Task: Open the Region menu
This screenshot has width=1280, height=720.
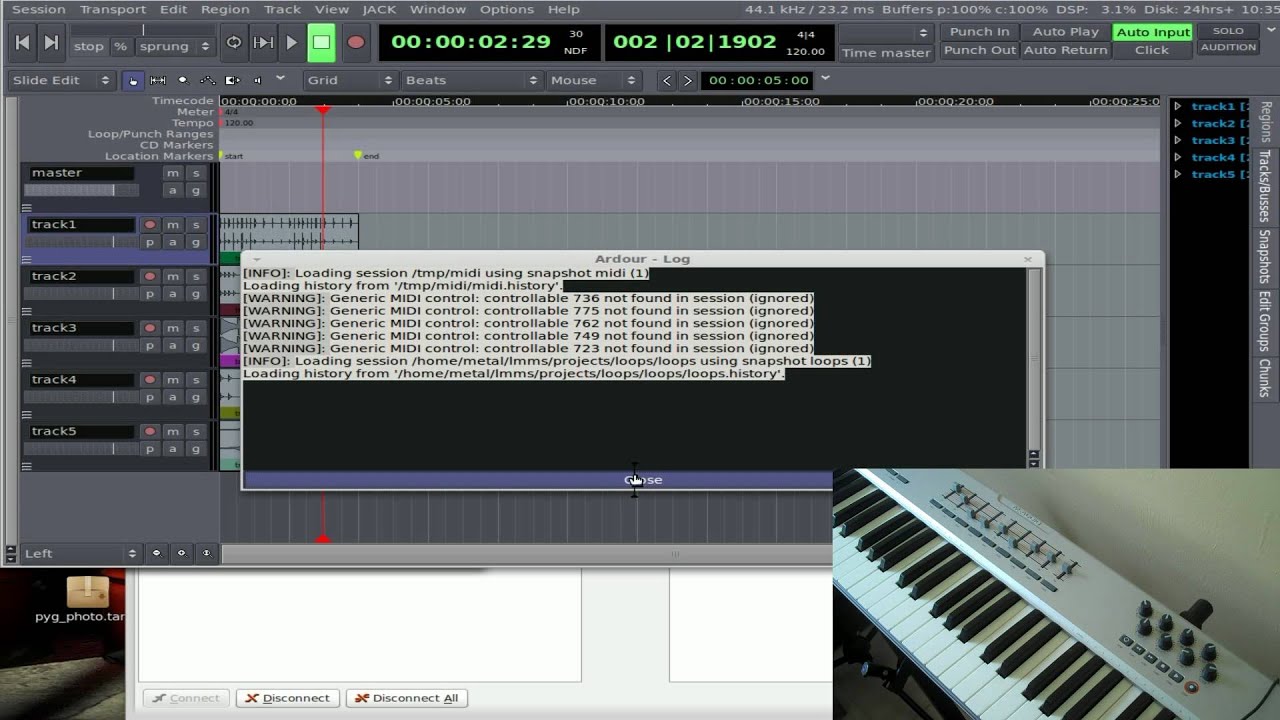Action: 225,9
